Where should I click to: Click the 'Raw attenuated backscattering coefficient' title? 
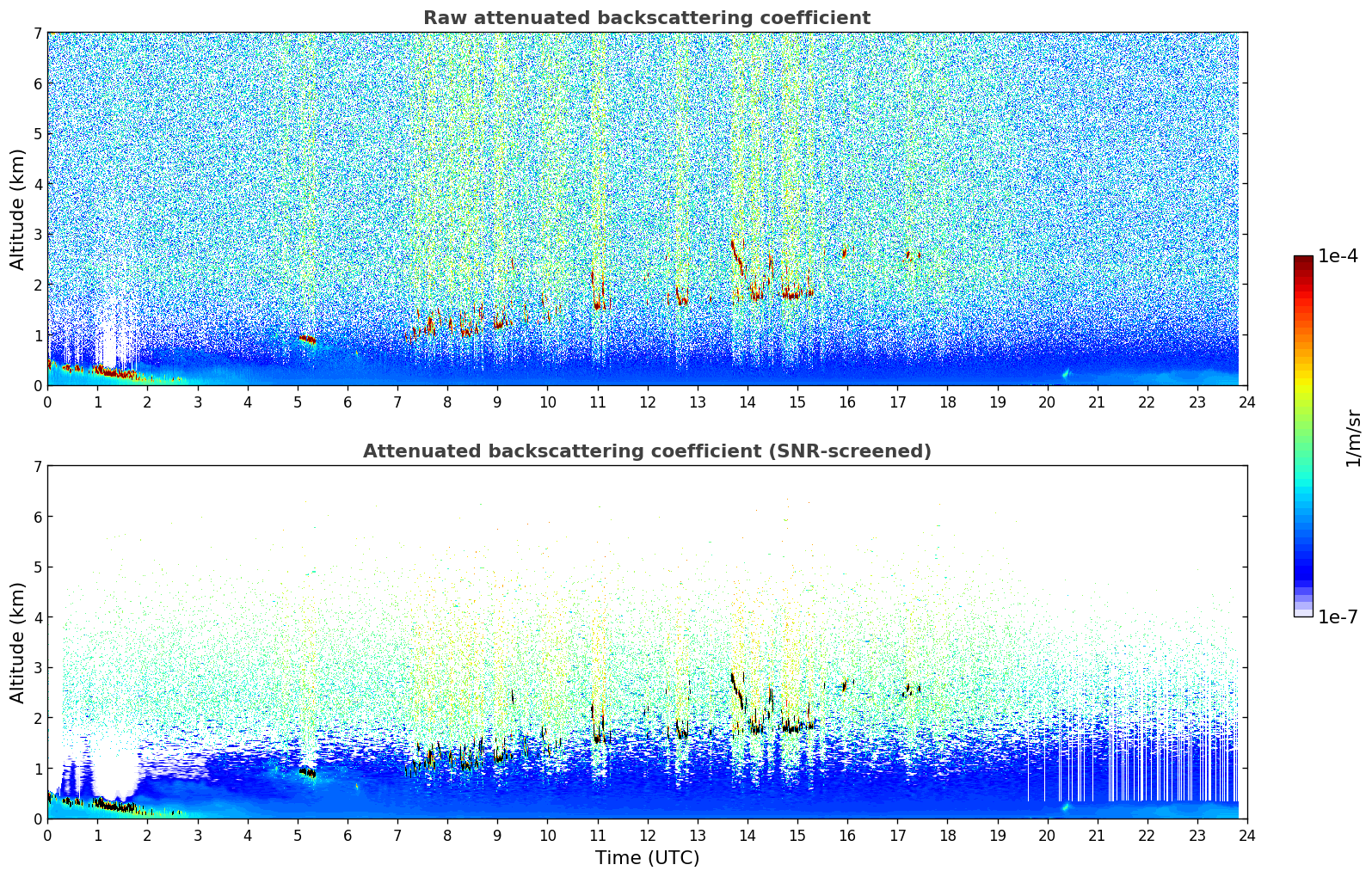point(647,18)
